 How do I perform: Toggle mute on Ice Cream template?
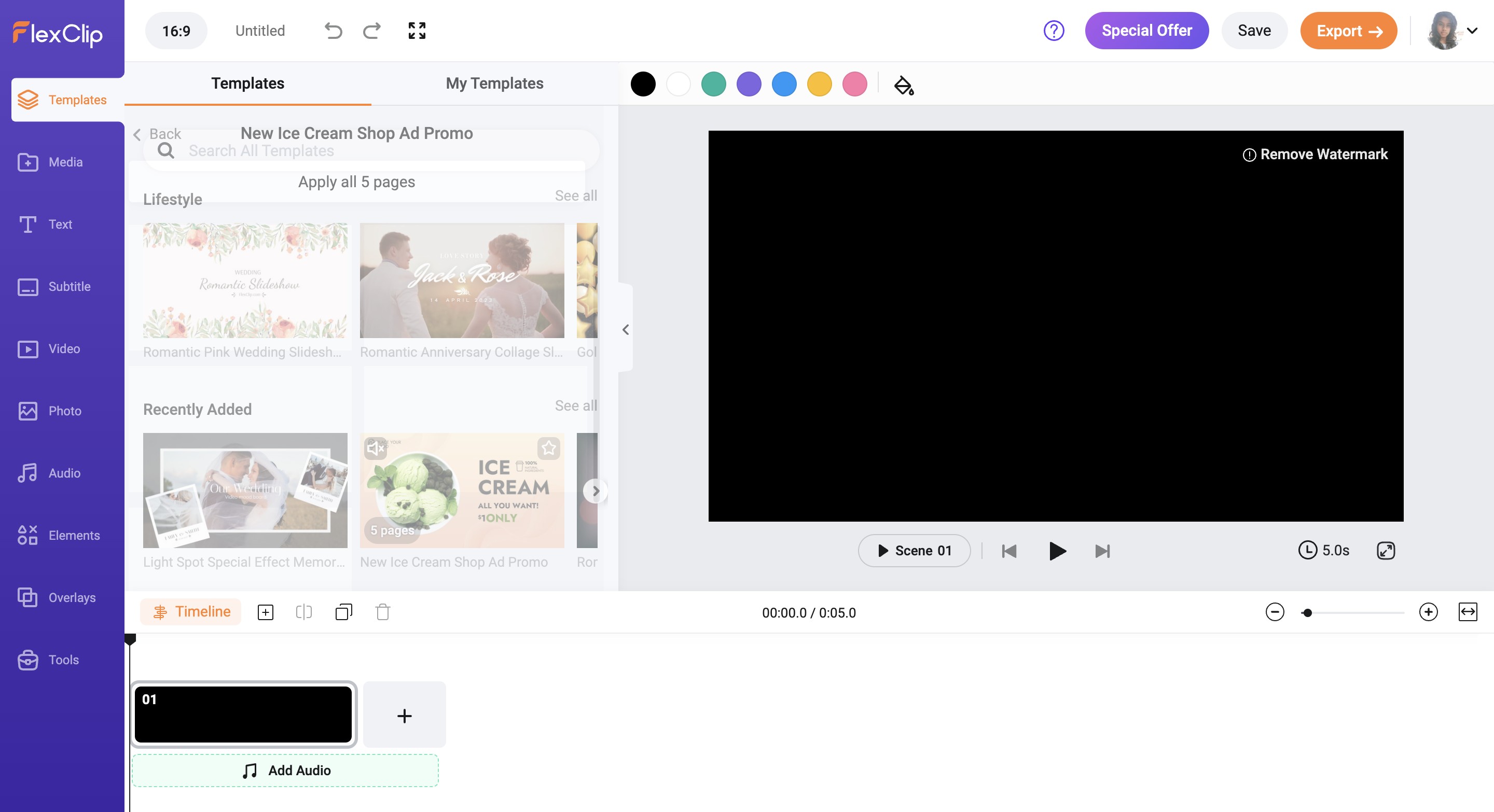[x=375, y=448]
